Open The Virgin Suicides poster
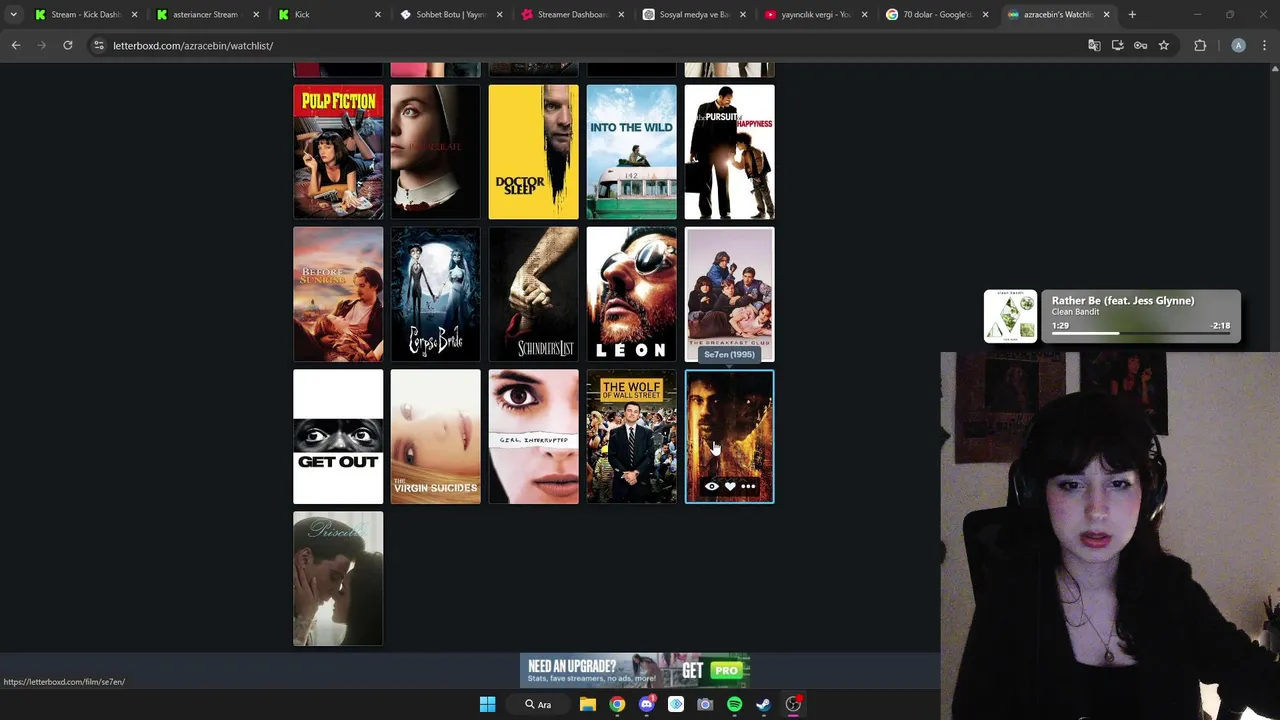 [436, 437]
